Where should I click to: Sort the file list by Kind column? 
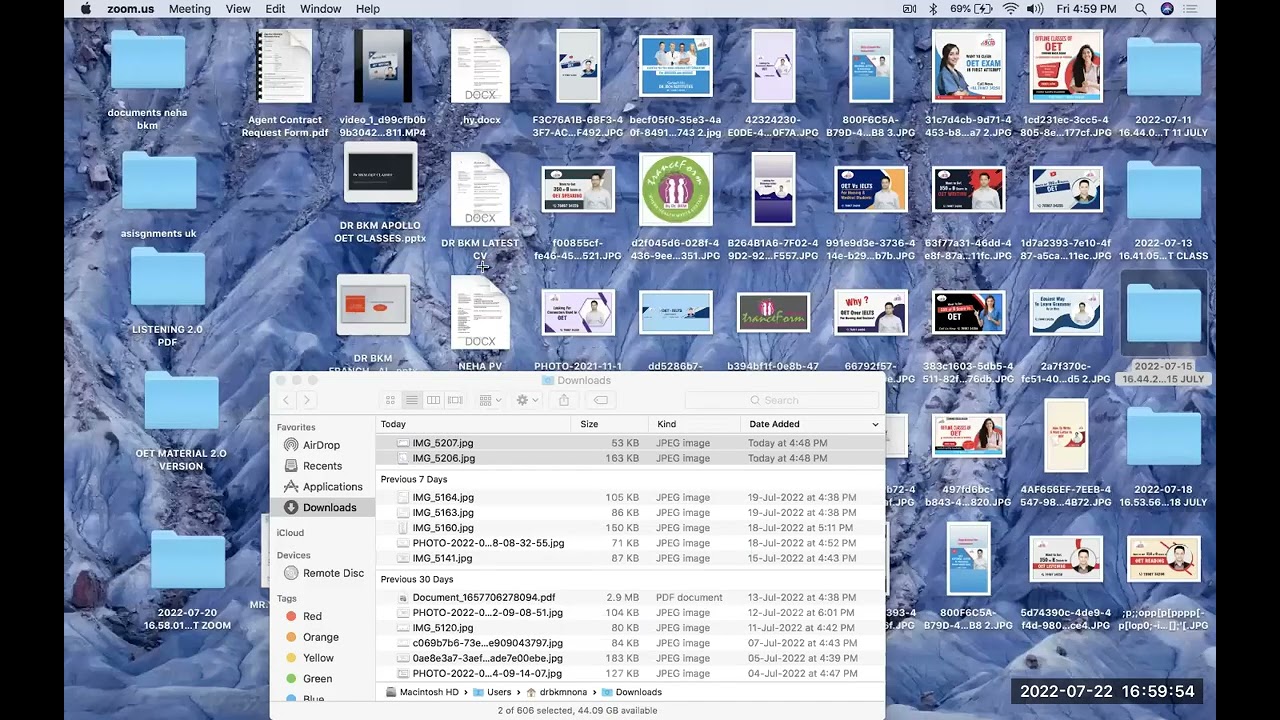tap(696, 424)
